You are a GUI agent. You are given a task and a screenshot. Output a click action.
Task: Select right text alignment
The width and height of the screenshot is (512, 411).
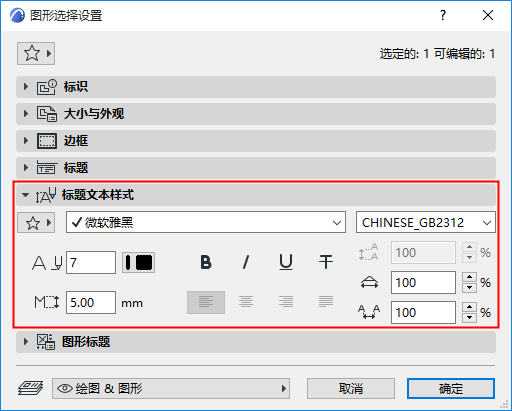coord(286,302)
